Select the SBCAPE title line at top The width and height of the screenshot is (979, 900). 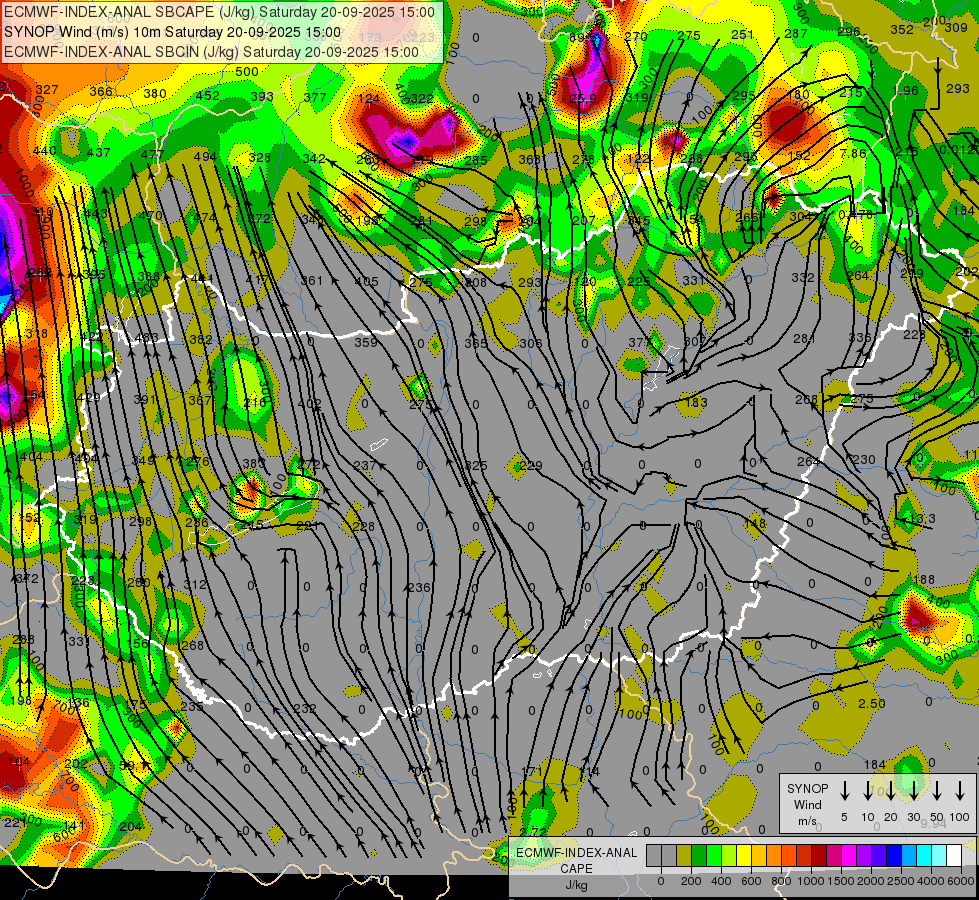click(219, 12)
